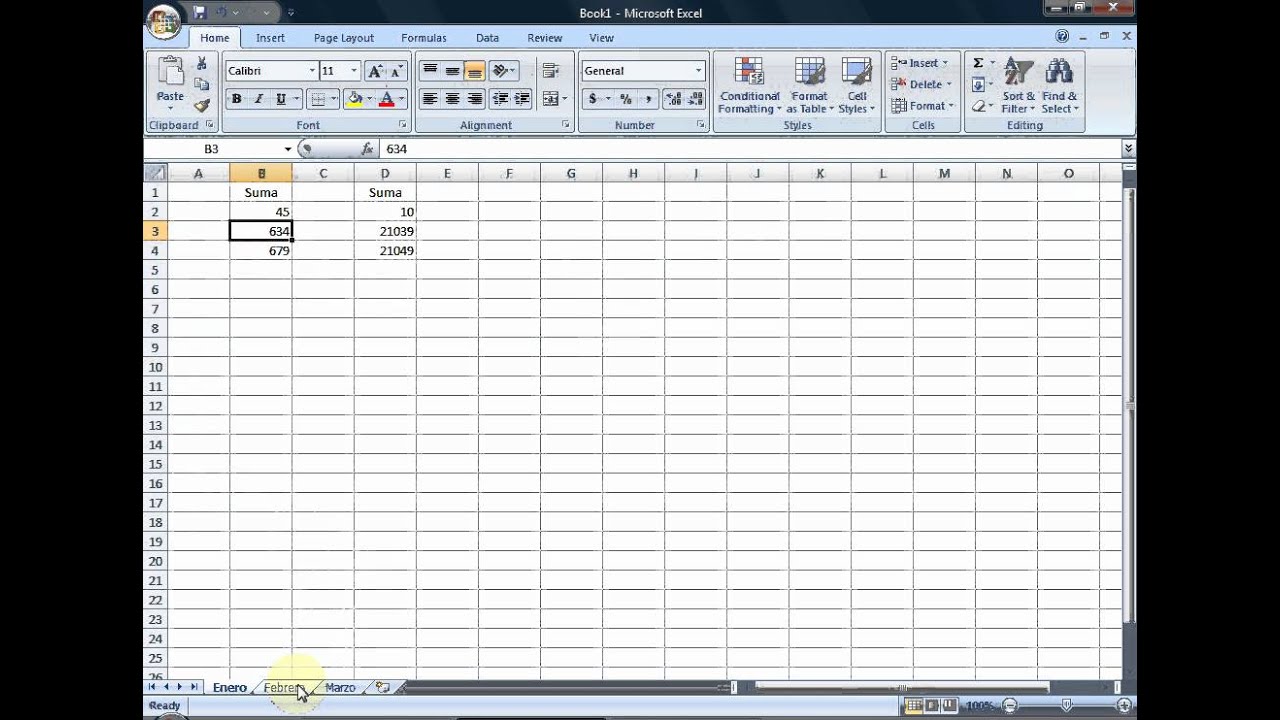Apply yellow Fill Color bucket

(353, 99)
